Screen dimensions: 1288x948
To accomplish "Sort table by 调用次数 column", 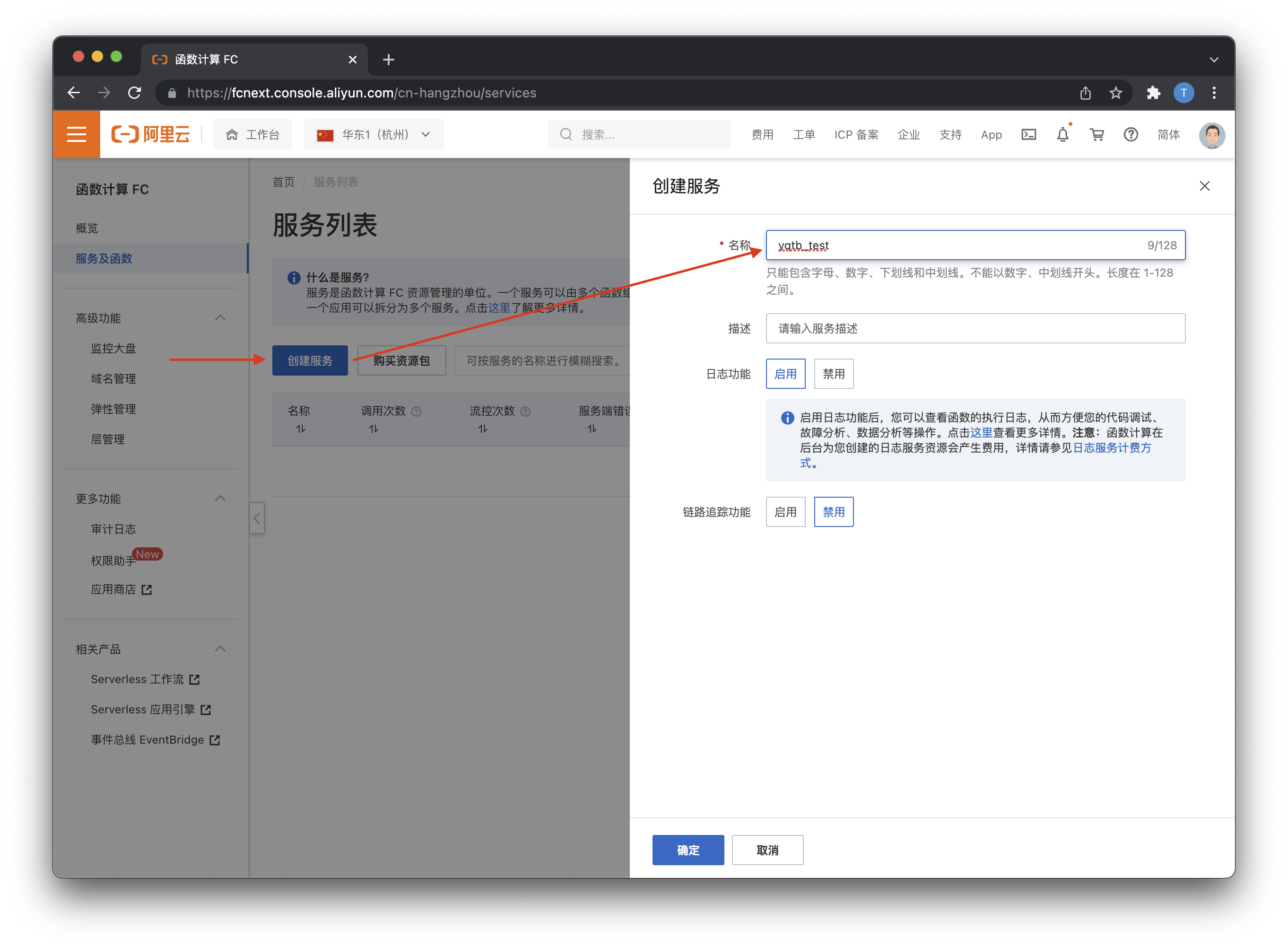I will pyautogui.click(x=374, y=429).
